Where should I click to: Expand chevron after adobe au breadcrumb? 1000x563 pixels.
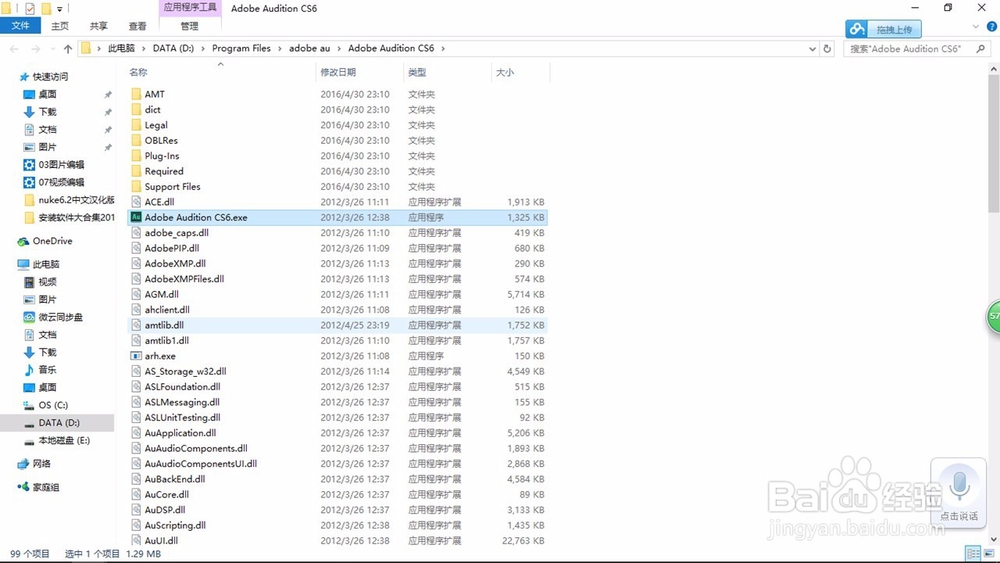[339, 48]
